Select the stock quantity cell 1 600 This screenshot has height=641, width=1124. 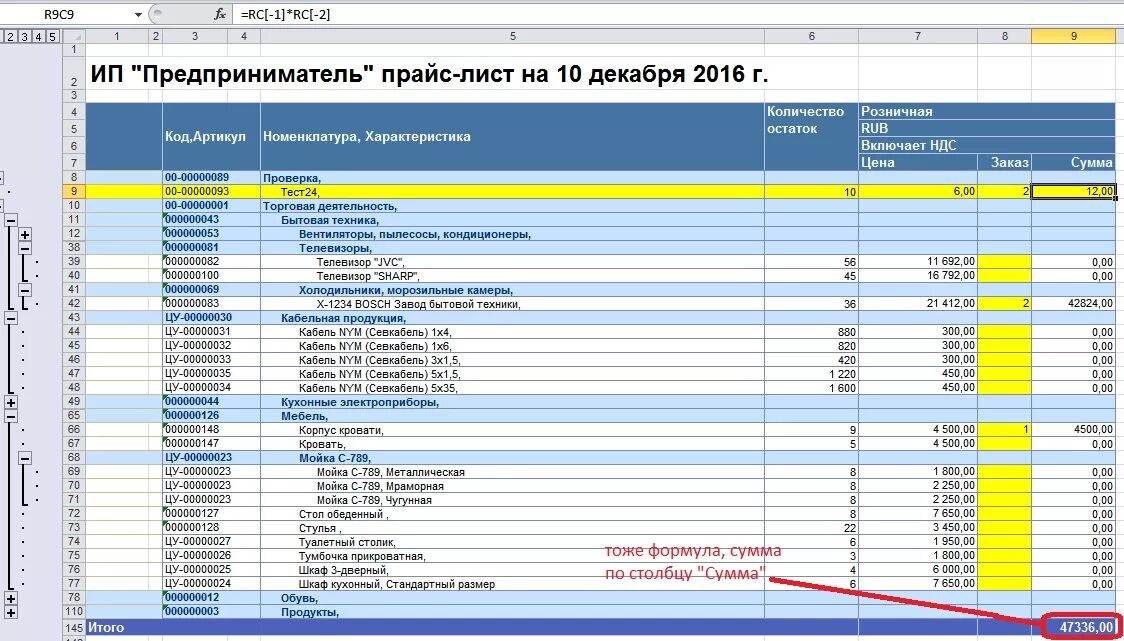click(x=811, y=388)
